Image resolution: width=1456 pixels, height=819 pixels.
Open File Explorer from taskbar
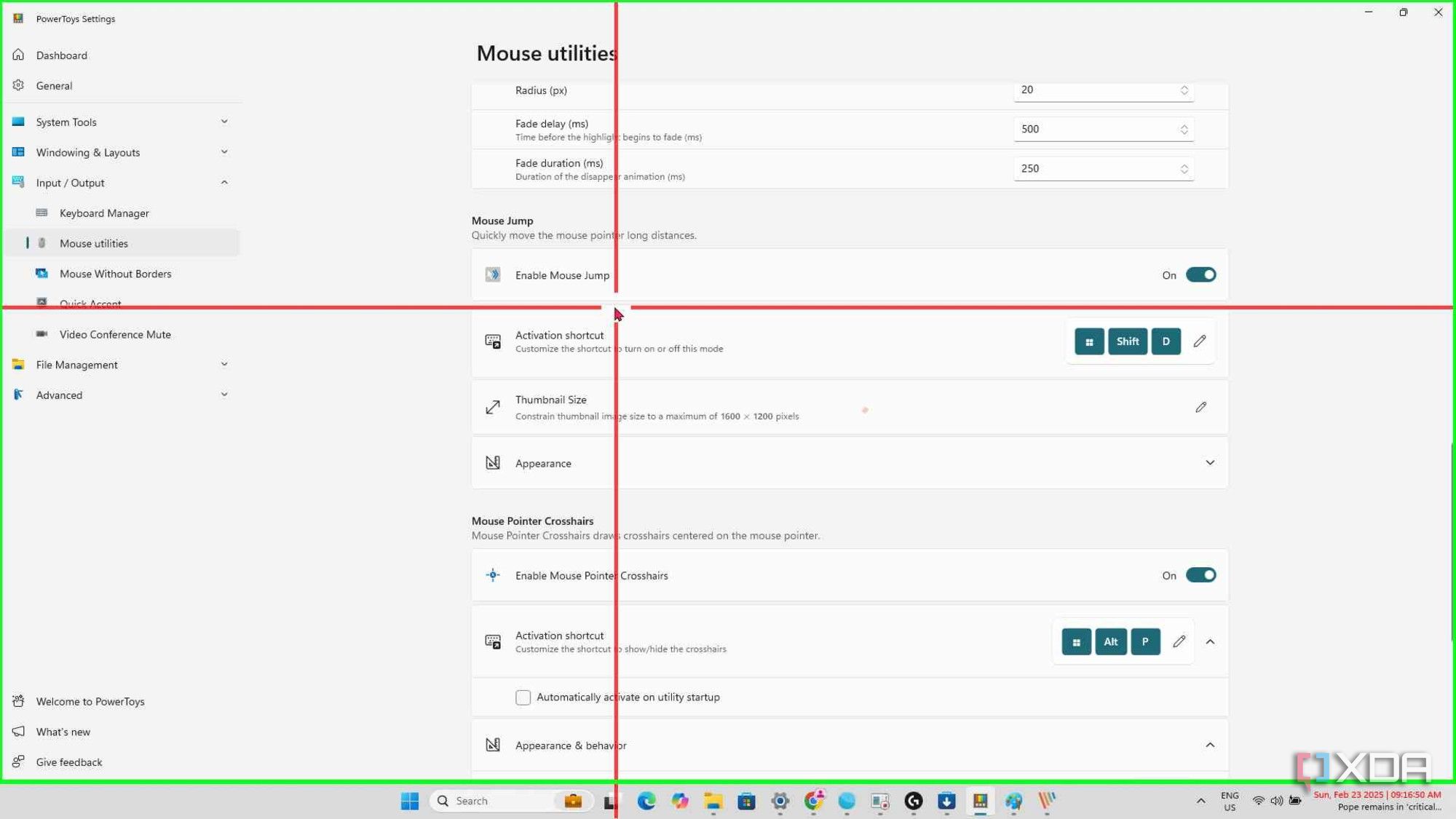click(x=713, y=802)
